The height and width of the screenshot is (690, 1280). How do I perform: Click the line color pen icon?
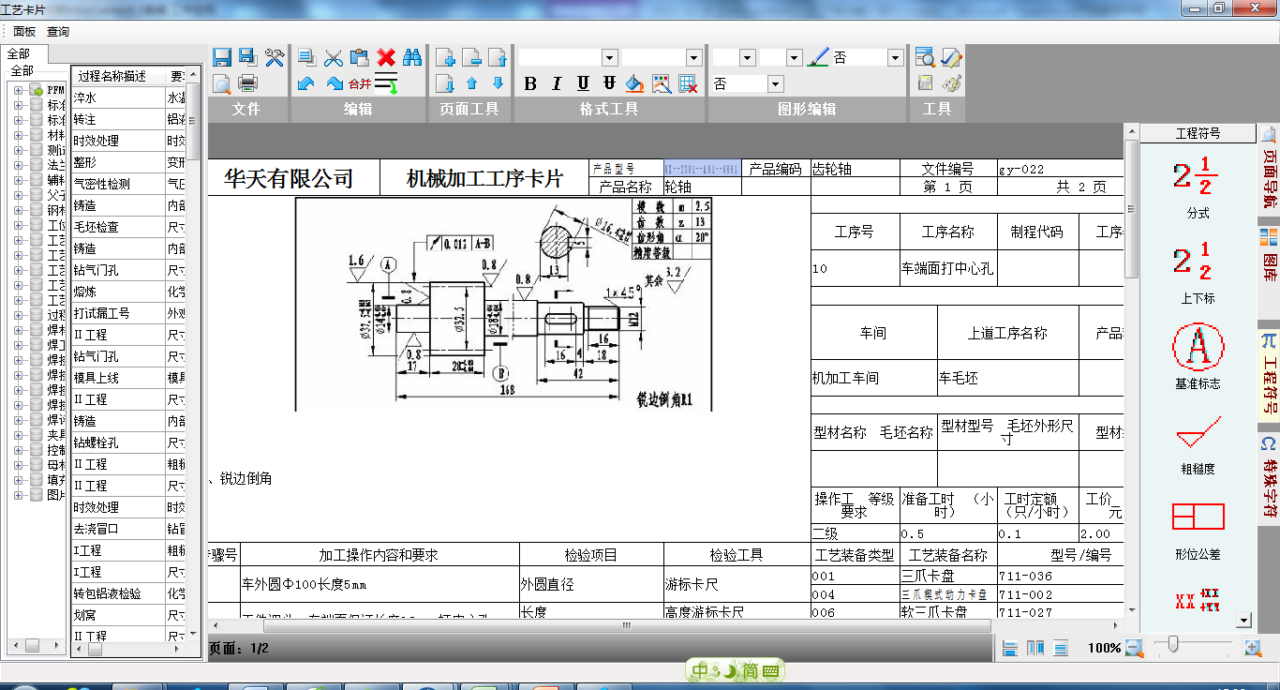pyautogui.click(x=818, y=58)
